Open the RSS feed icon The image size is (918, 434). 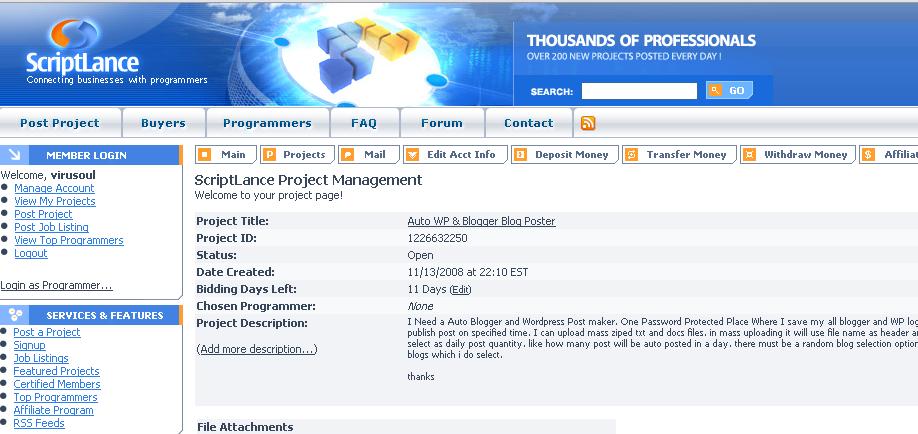pyautogui.click(x=588, y=123)
